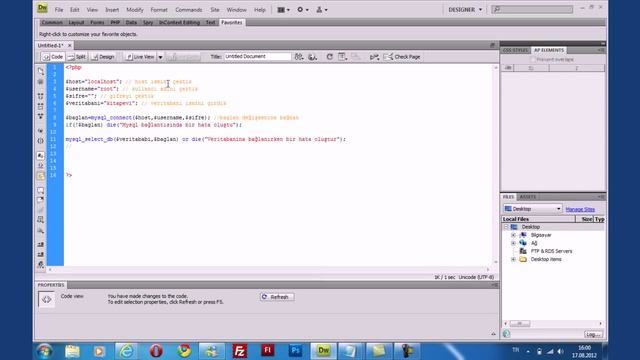This screenshot has height=360, width=640.
Task: Select the Layout insert tab
Action: coord(76,22)
